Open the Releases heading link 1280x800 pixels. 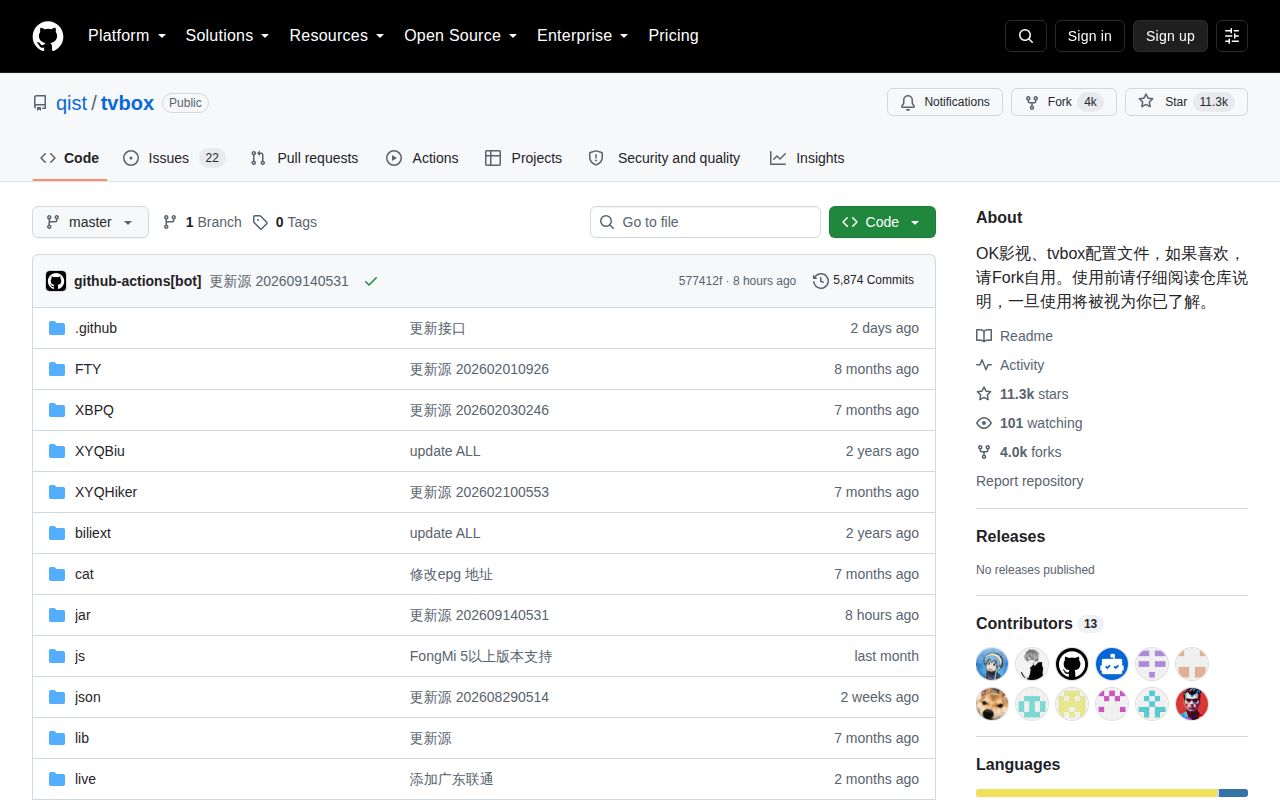[1010, 536]
